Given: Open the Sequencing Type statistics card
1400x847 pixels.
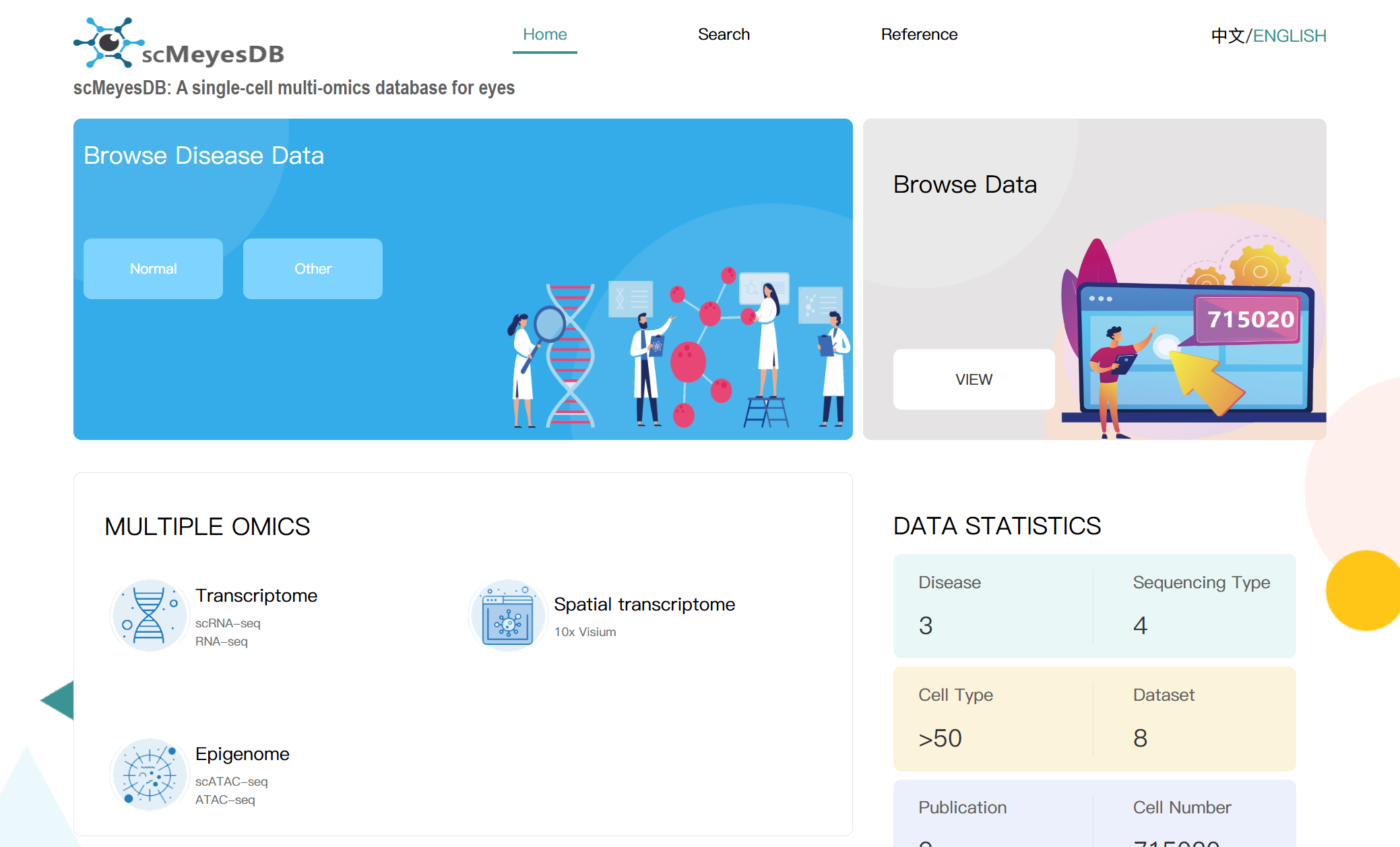Looking at the screenshot, I should [x=1201, y=605].
